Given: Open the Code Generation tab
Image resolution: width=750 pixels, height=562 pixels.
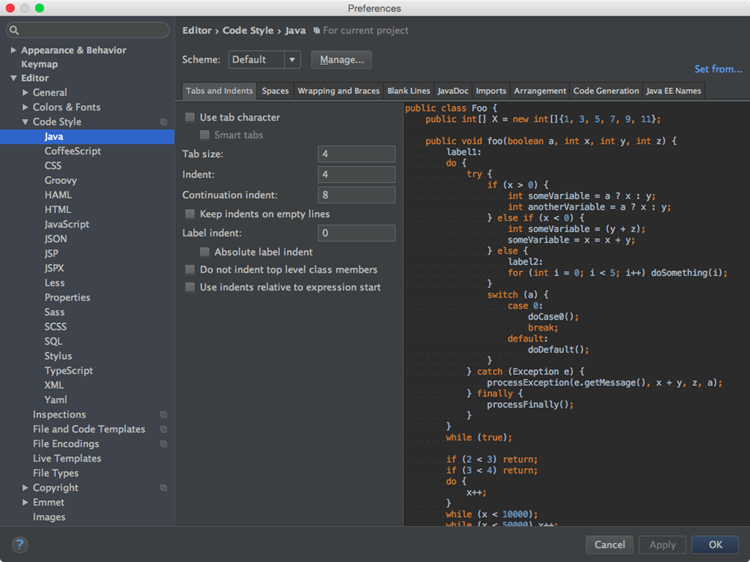Looking at the screenshot, I should tap(606, 91).
